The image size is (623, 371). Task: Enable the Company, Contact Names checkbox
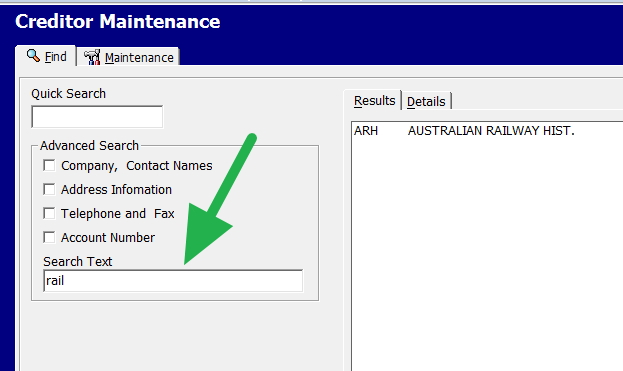49,165
